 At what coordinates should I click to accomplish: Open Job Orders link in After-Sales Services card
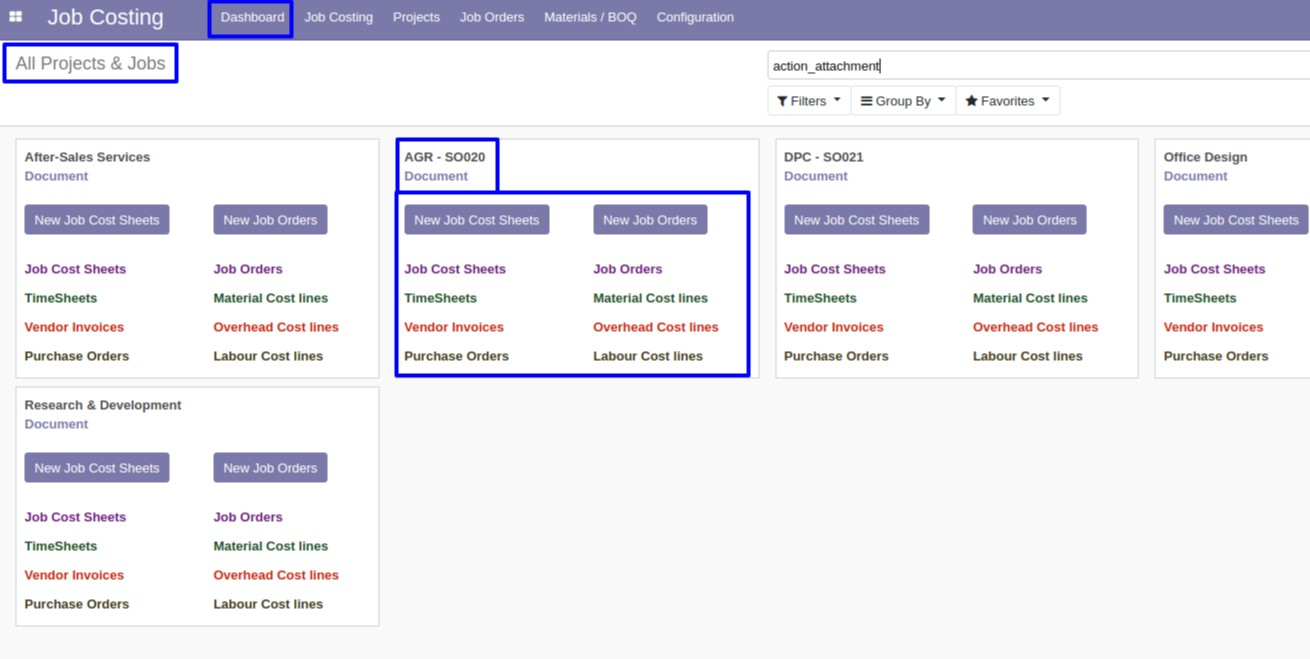[x=248, y=269]
